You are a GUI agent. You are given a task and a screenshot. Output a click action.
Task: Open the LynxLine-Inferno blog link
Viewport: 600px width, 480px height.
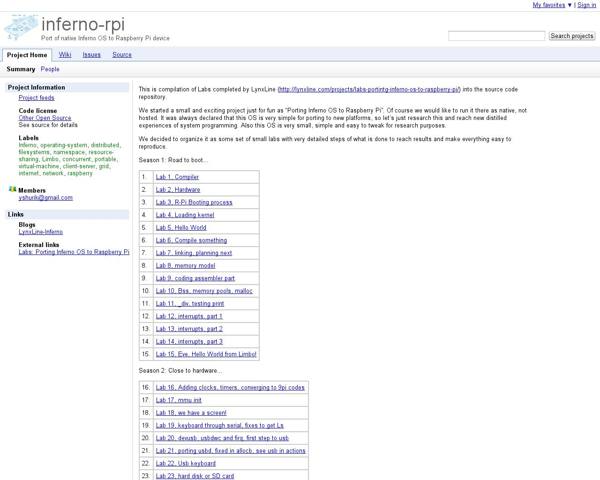point(40,232)
